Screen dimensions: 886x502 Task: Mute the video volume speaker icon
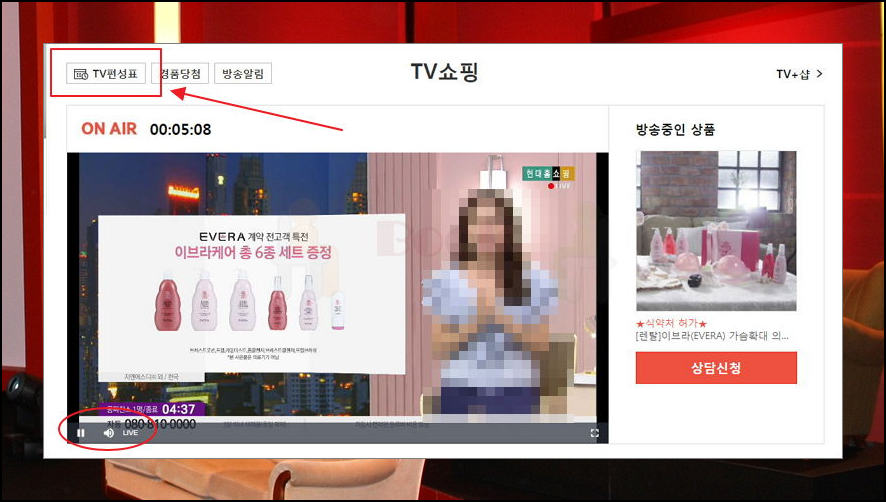(108, 433)
